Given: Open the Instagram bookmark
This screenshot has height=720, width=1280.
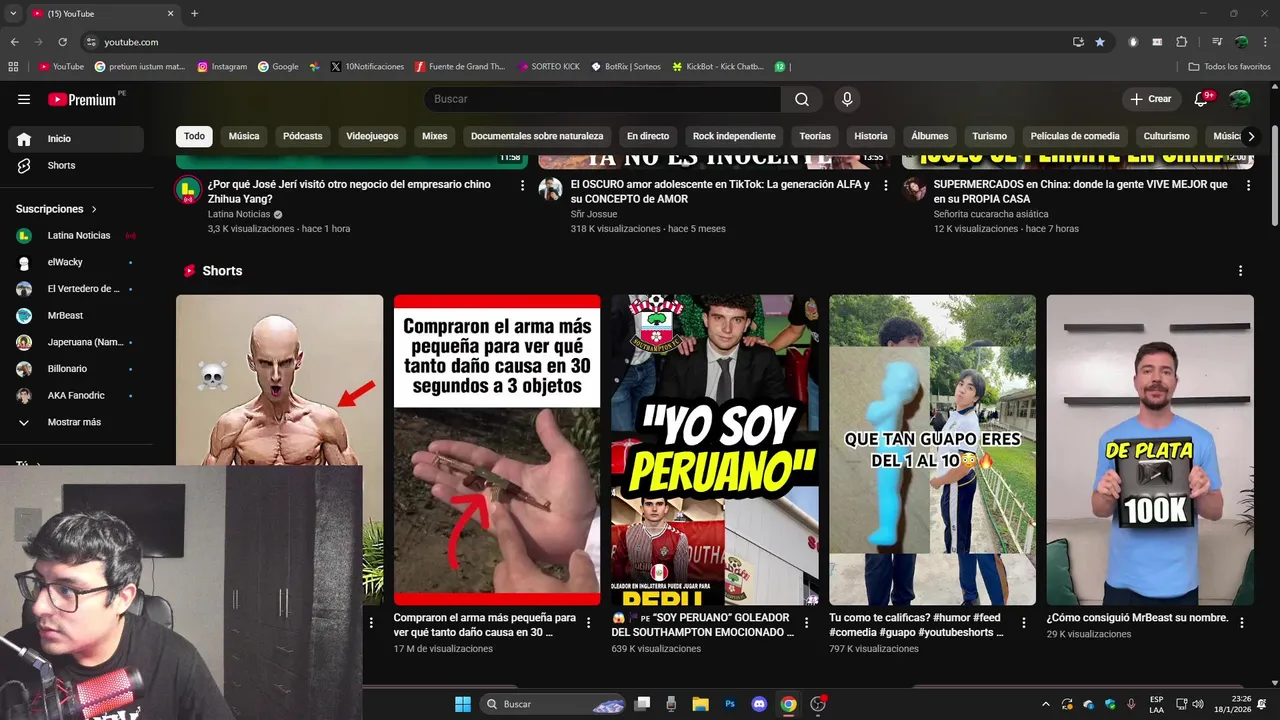Looking at the screenshot, I should point(222,67).
